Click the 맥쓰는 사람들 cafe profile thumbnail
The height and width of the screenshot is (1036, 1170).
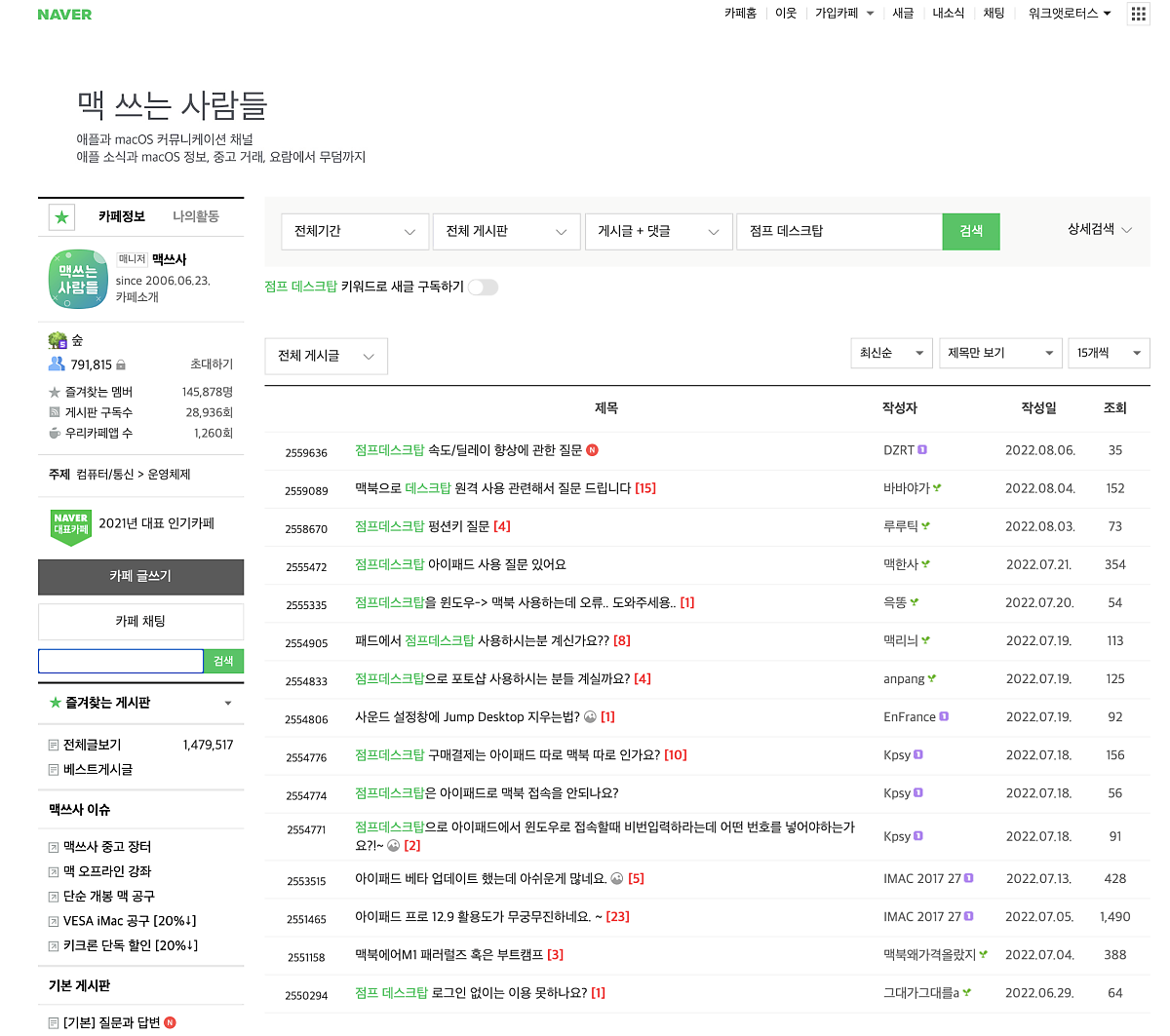78,279
